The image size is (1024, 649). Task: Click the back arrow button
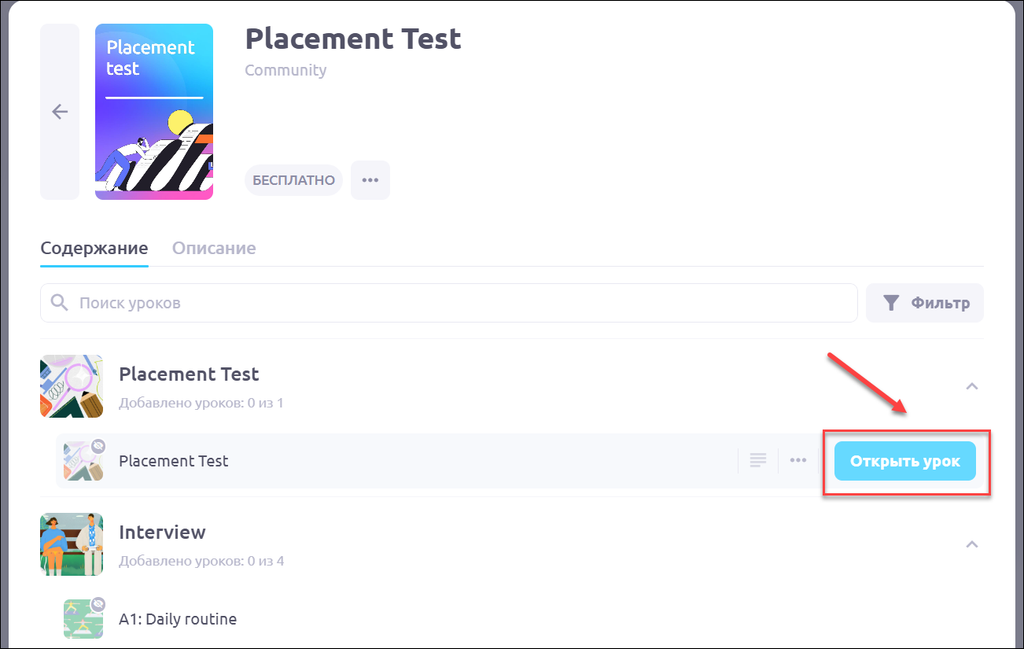60,112
